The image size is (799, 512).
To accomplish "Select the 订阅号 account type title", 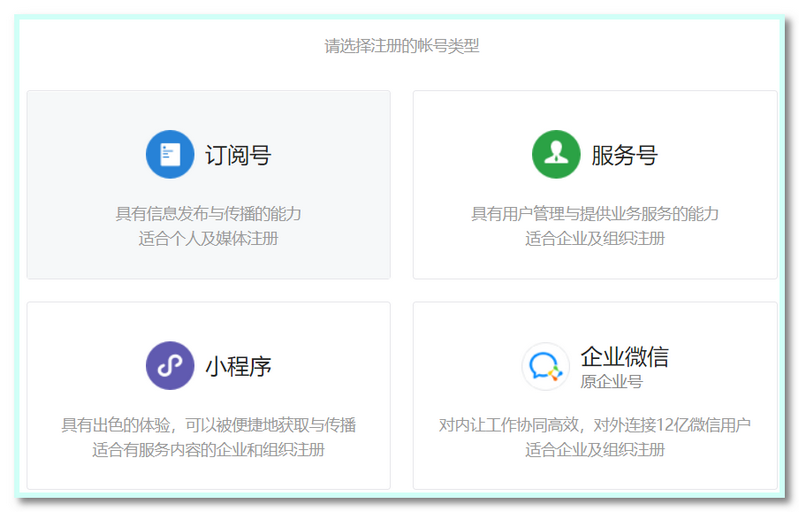I will tap(238, 155).
